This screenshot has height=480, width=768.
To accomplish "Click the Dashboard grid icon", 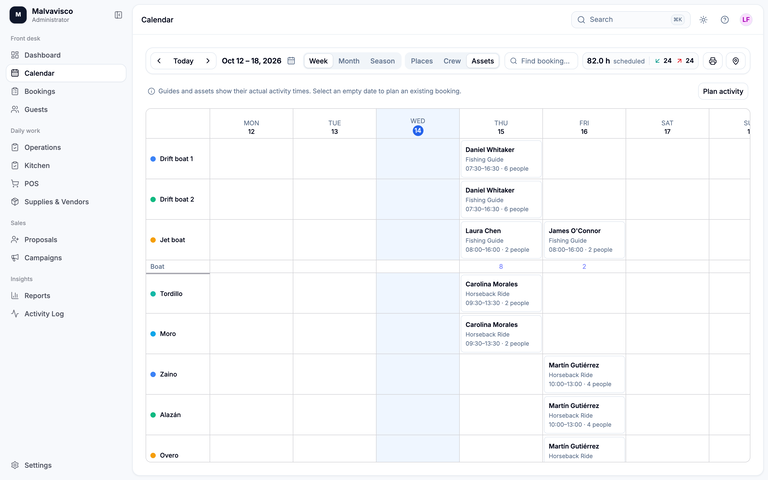I will click(x=15, y=55).
